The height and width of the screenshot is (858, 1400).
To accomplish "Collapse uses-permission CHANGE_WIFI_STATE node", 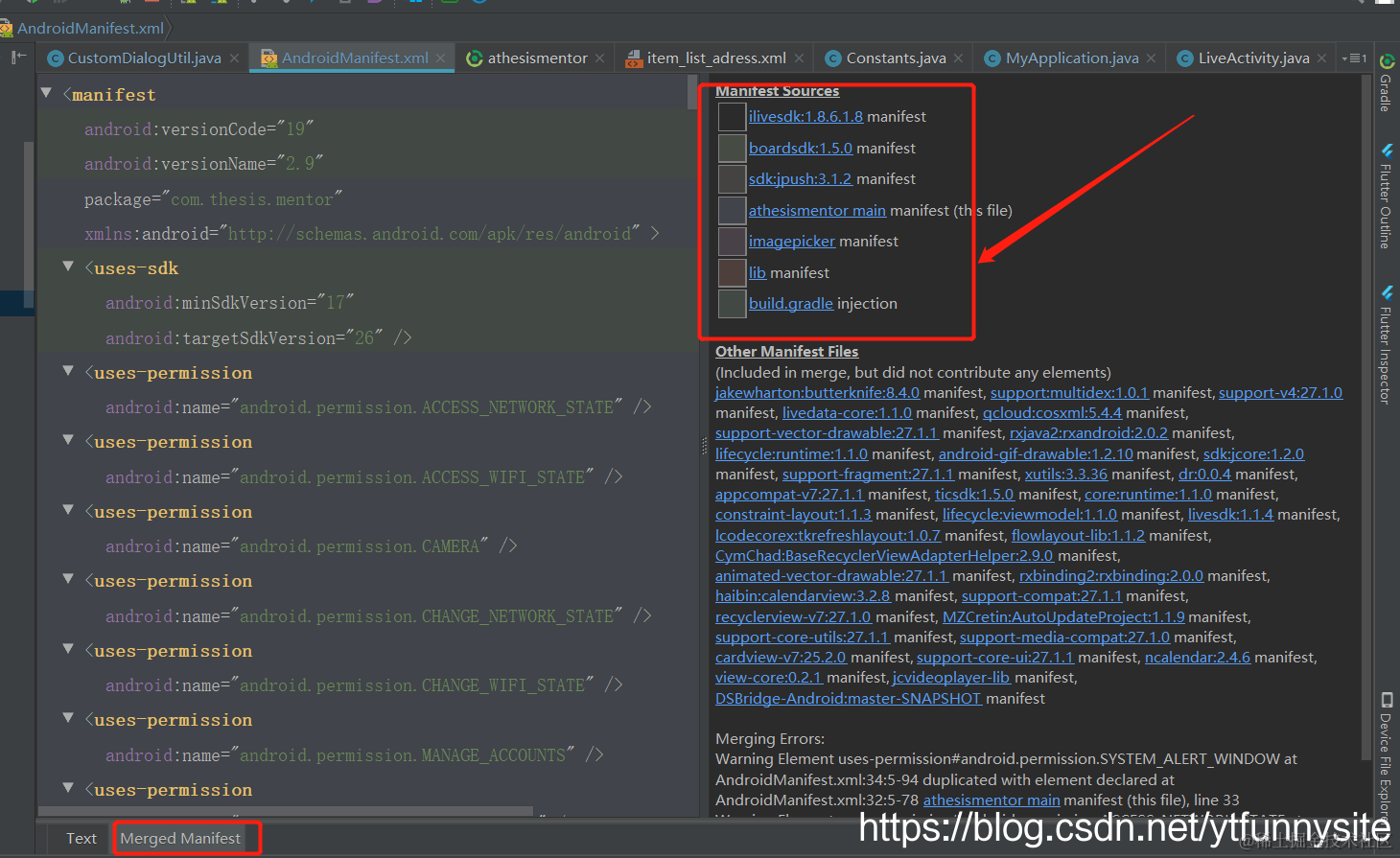I will pos(68,648).
